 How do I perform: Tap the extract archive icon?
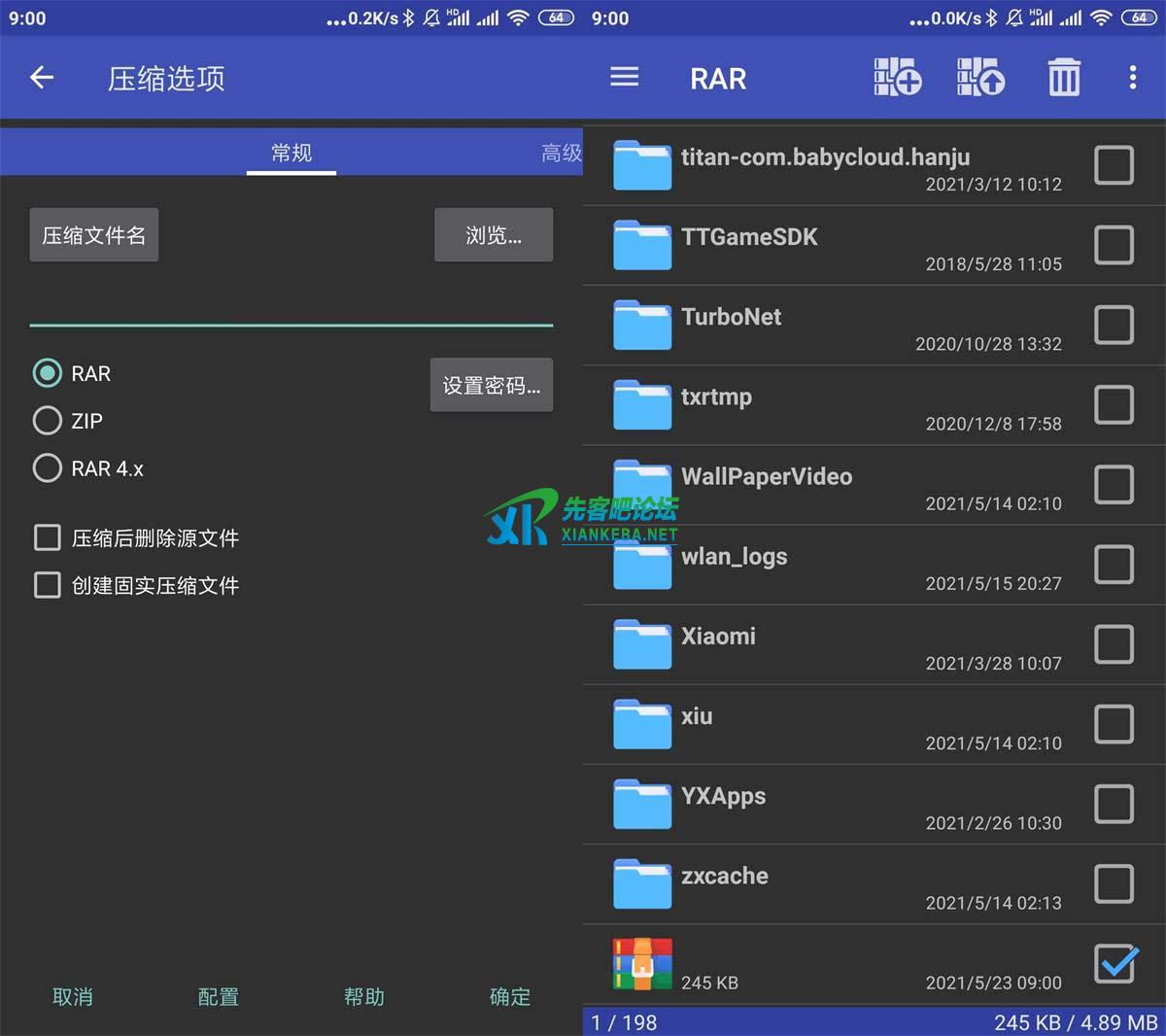pyautogui.click(x=980, y=78)
